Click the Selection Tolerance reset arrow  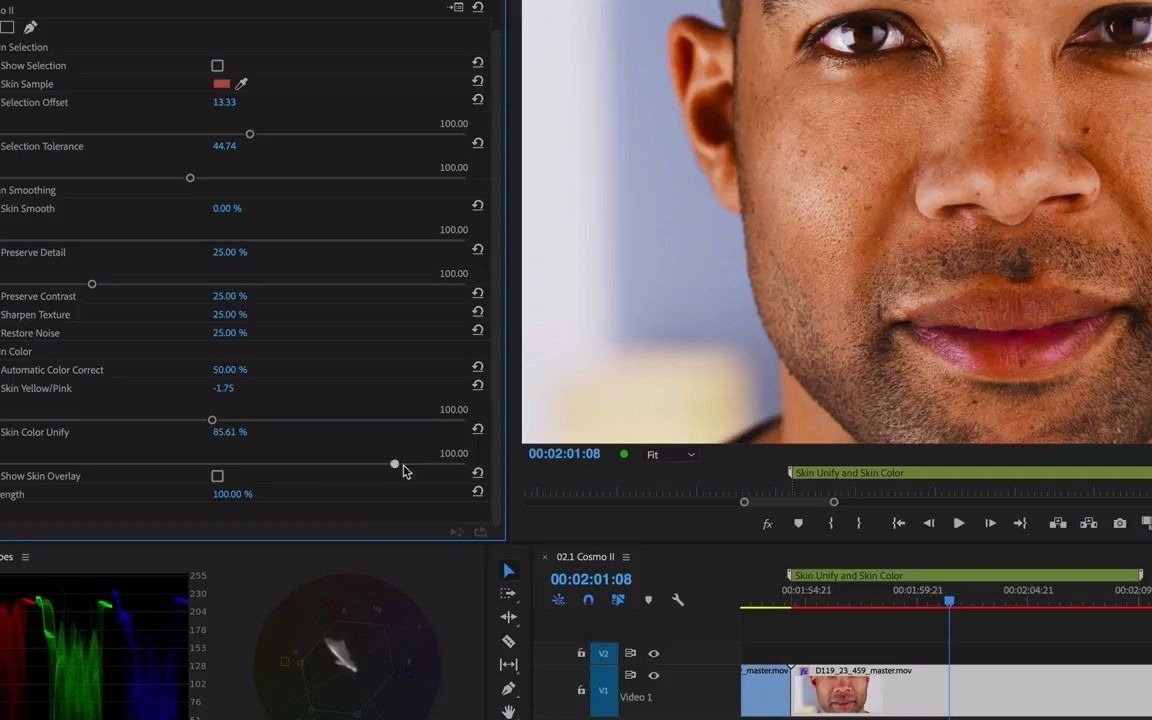pos(477,143)
